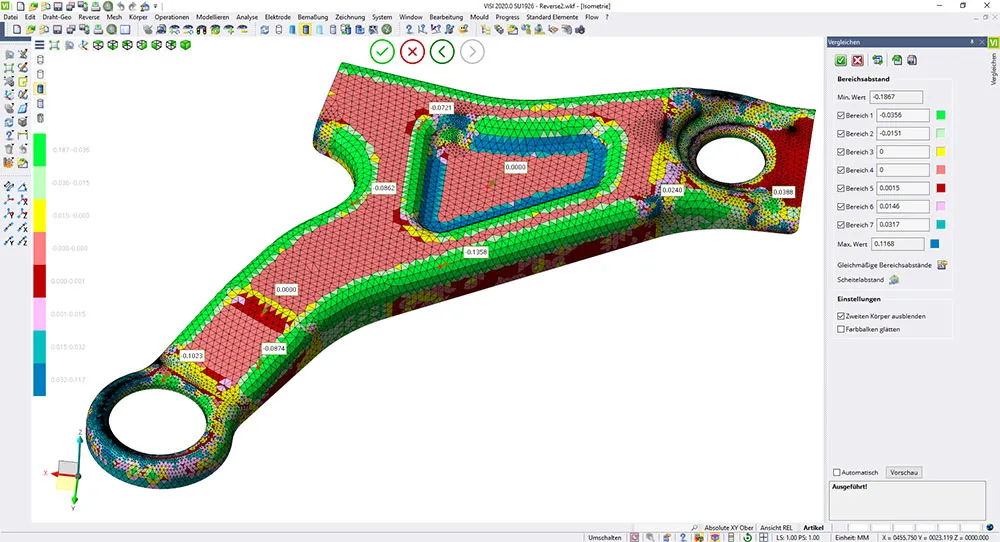Image resolution: width=1000 pixels, height=542 pixels.
Task: Switch to the Ansicht REL tab
Action: click(x=776, y=527)
